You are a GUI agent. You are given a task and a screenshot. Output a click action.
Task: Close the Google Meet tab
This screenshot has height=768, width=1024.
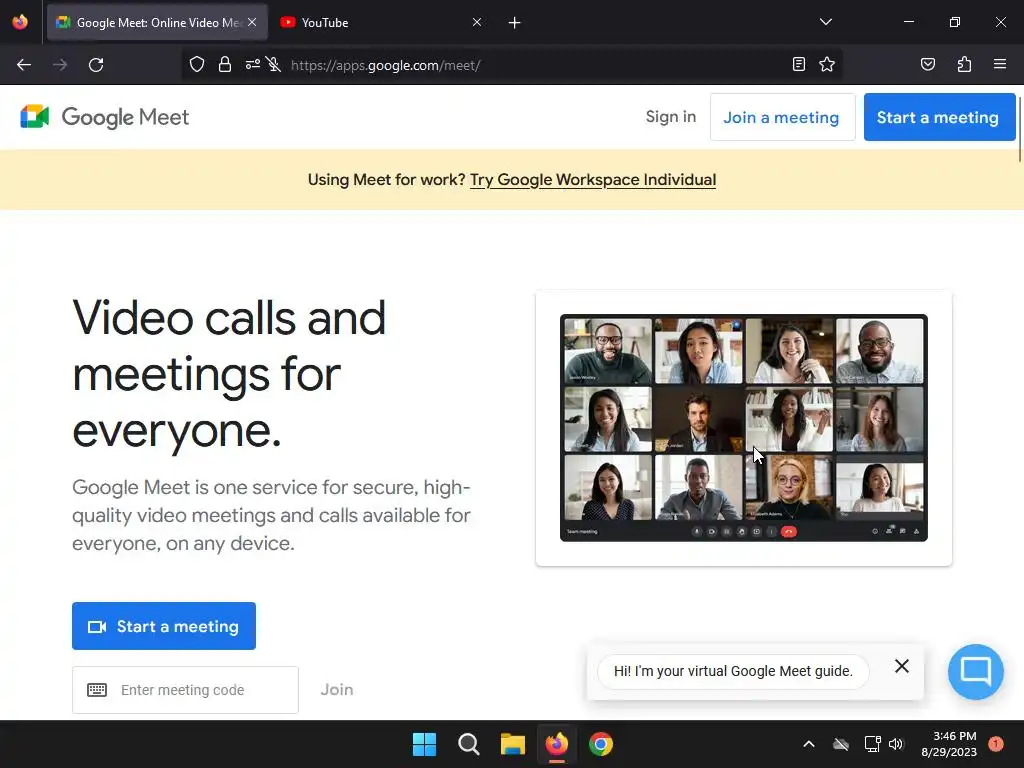pyautogui.click(x=252, y=22)
